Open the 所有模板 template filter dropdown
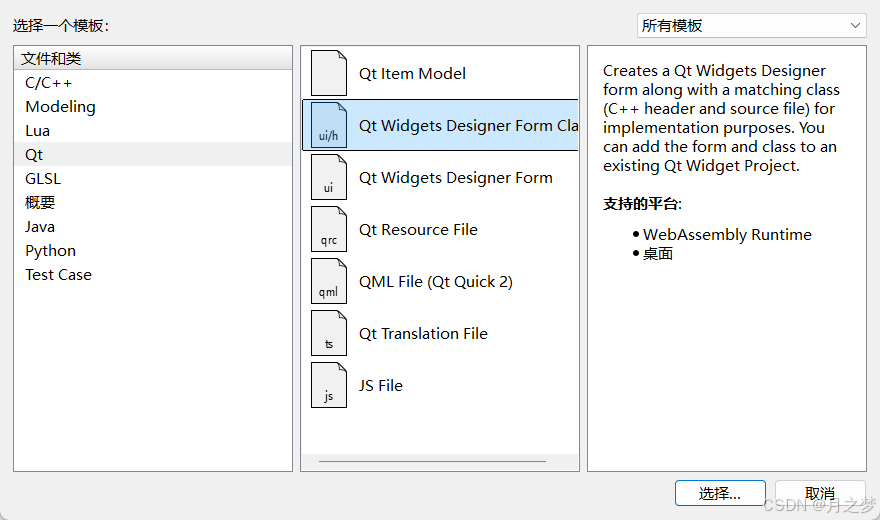The width and height of the screenshot is (880, 520). (x=751, y=26)
